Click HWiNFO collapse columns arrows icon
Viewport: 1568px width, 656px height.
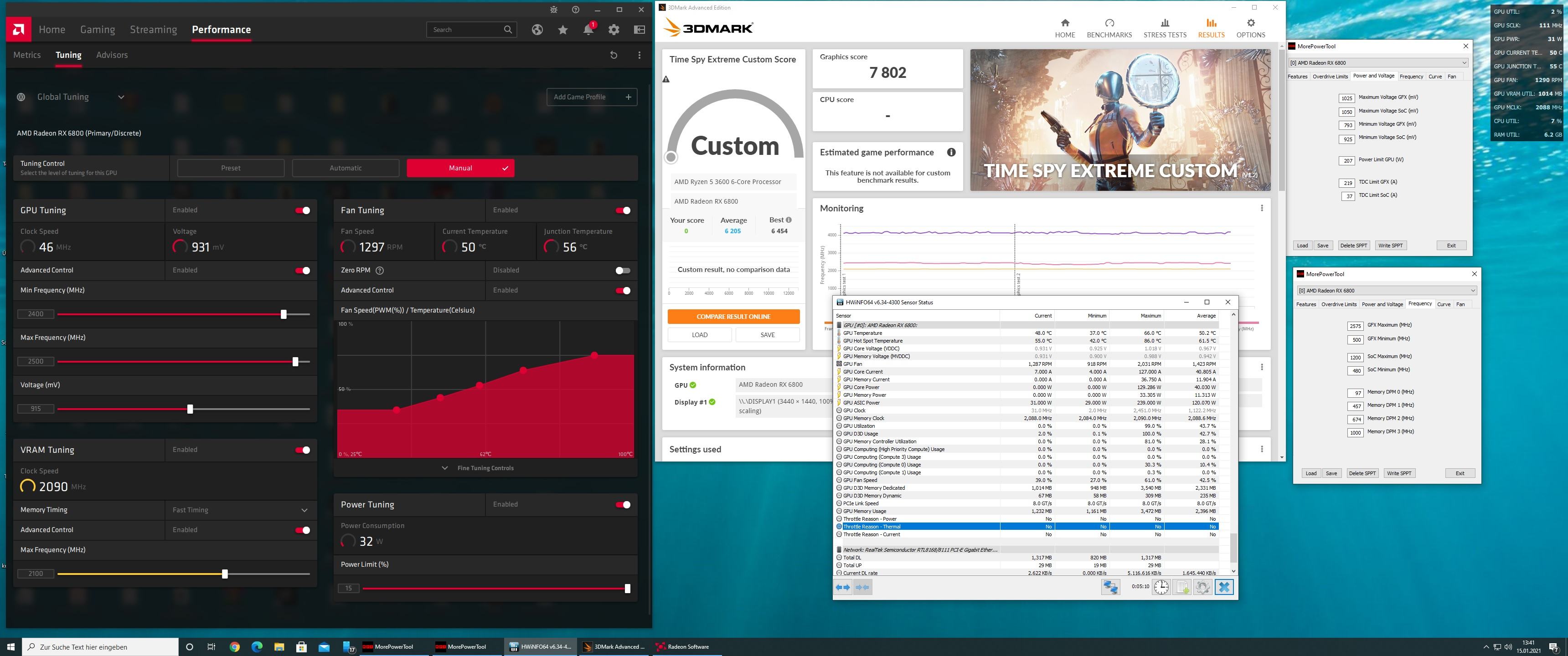click(862, 587)
